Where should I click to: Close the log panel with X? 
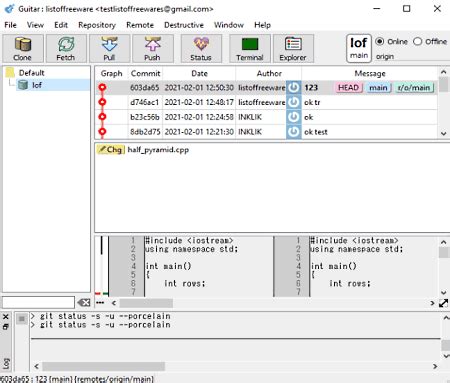point(6,317)
